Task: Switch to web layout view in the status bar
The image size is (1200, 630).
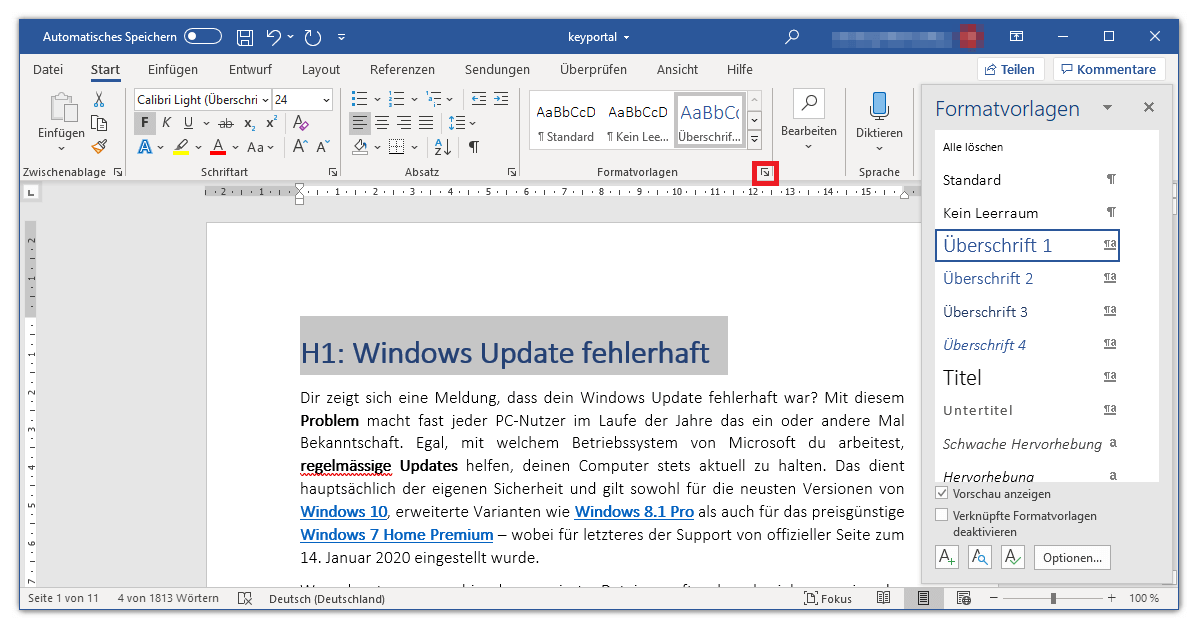Action: [963, 598]
